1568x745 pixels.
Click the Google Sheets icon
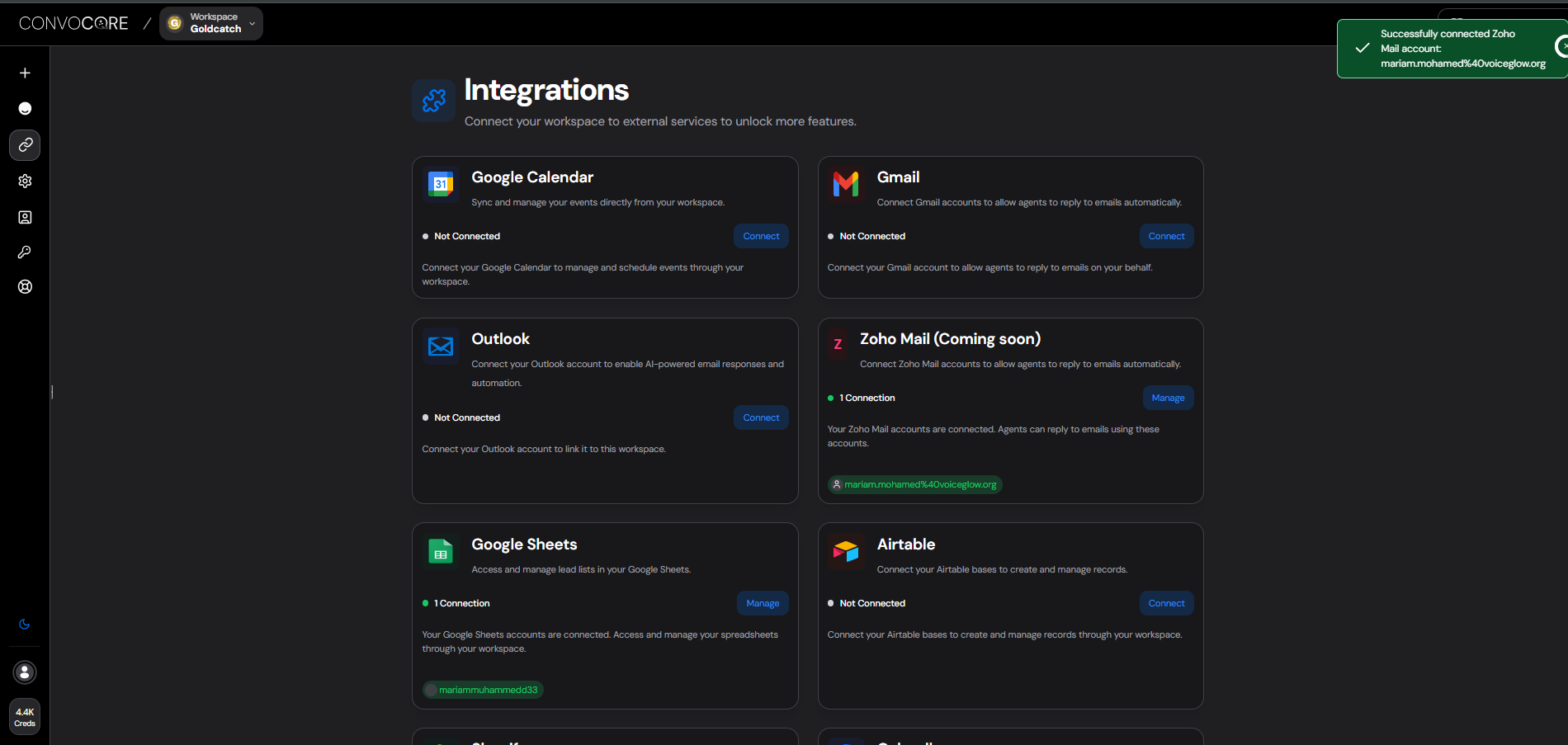click(x=441, y=551)
